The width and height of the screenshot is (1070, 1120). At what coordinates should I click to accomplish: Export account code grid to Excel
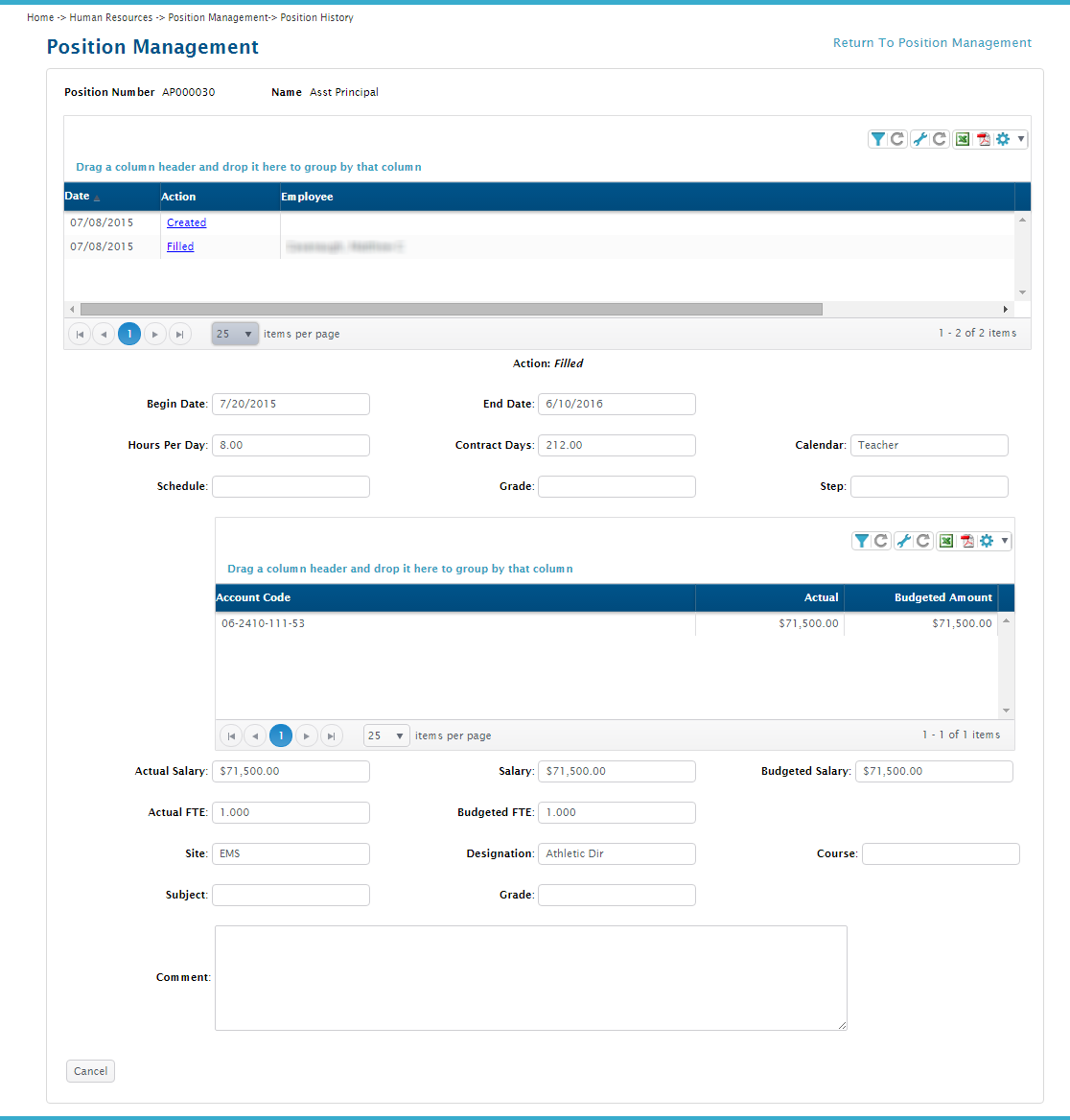click(x=945, y=542)
